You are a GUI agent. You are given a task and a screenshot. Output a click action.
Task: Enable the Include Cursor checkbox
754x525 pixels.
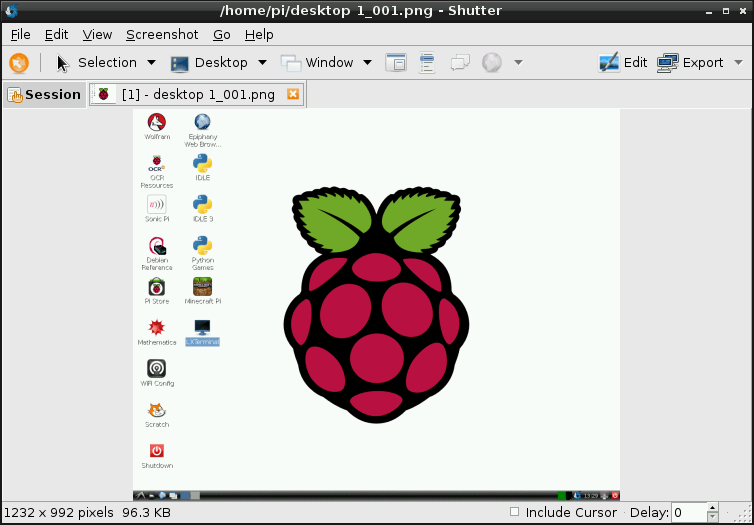coord(515,512)
